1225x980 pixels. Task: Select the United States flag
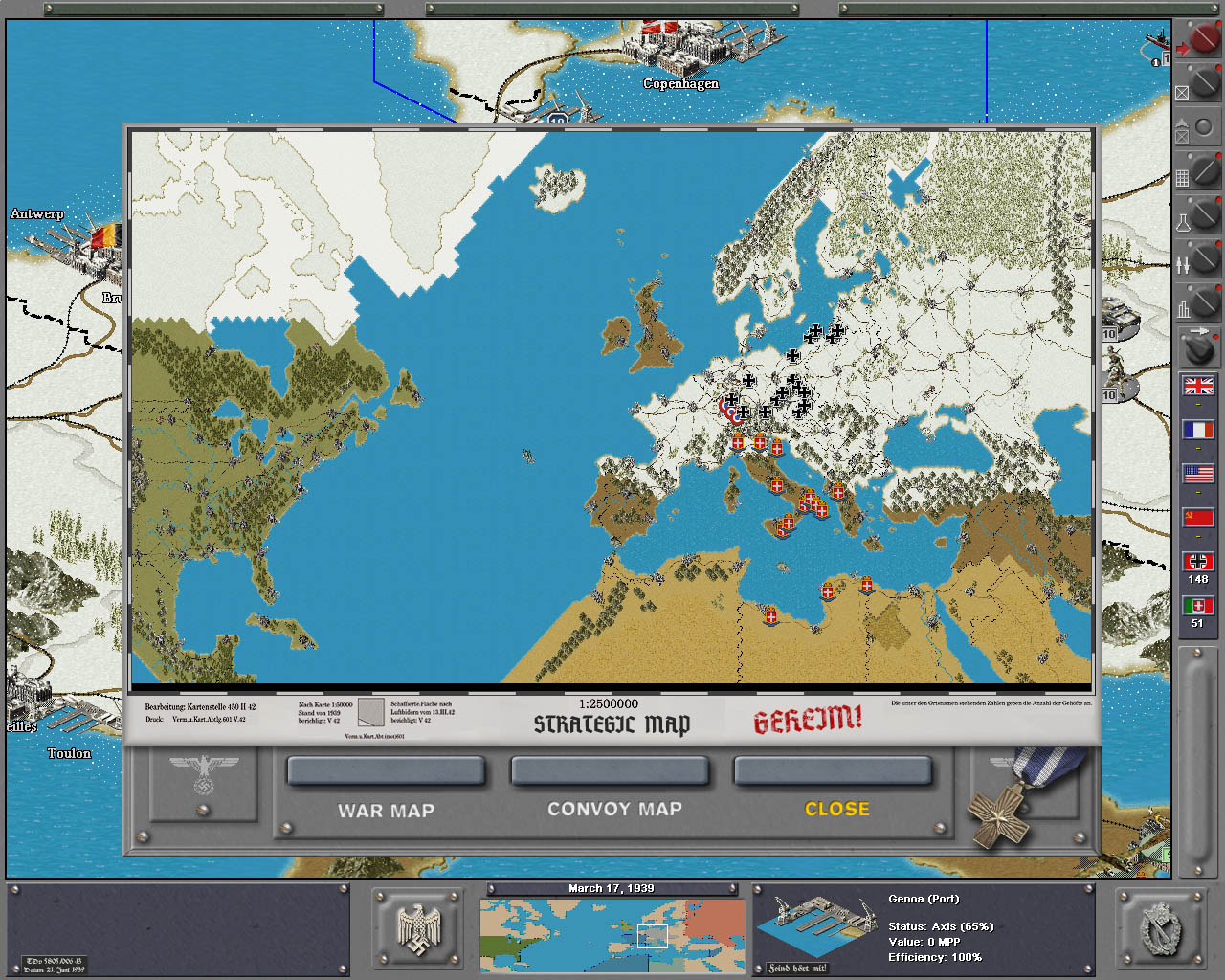point(1198,474)
